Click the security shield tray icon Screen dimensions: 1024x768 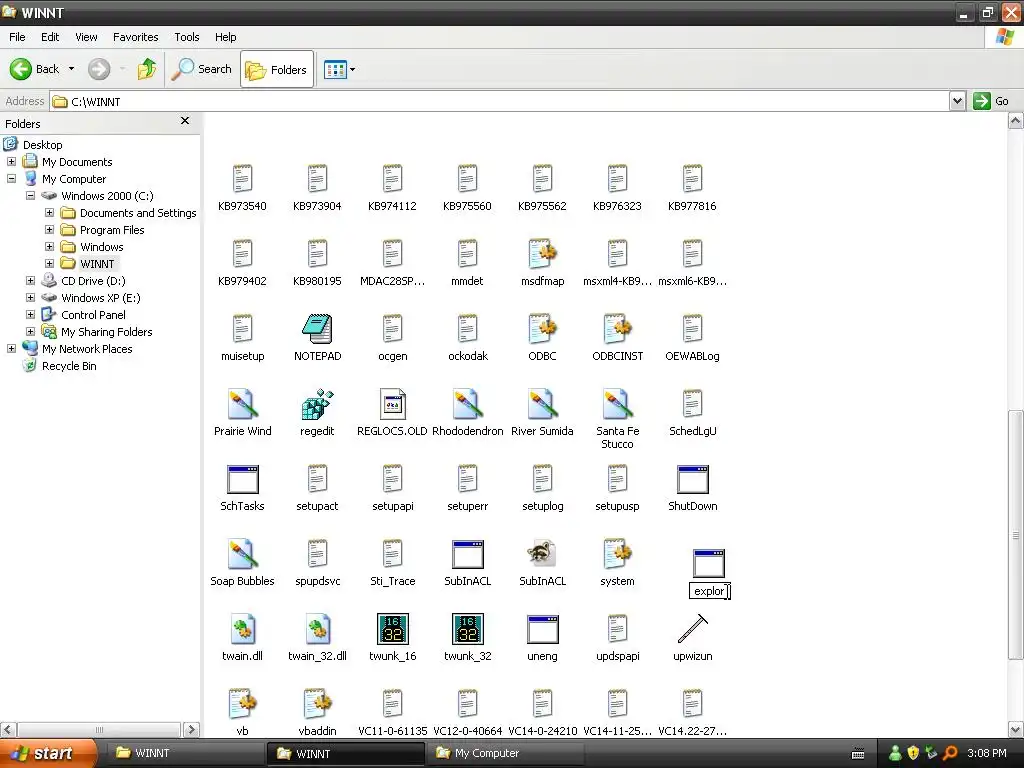[913, 753]
